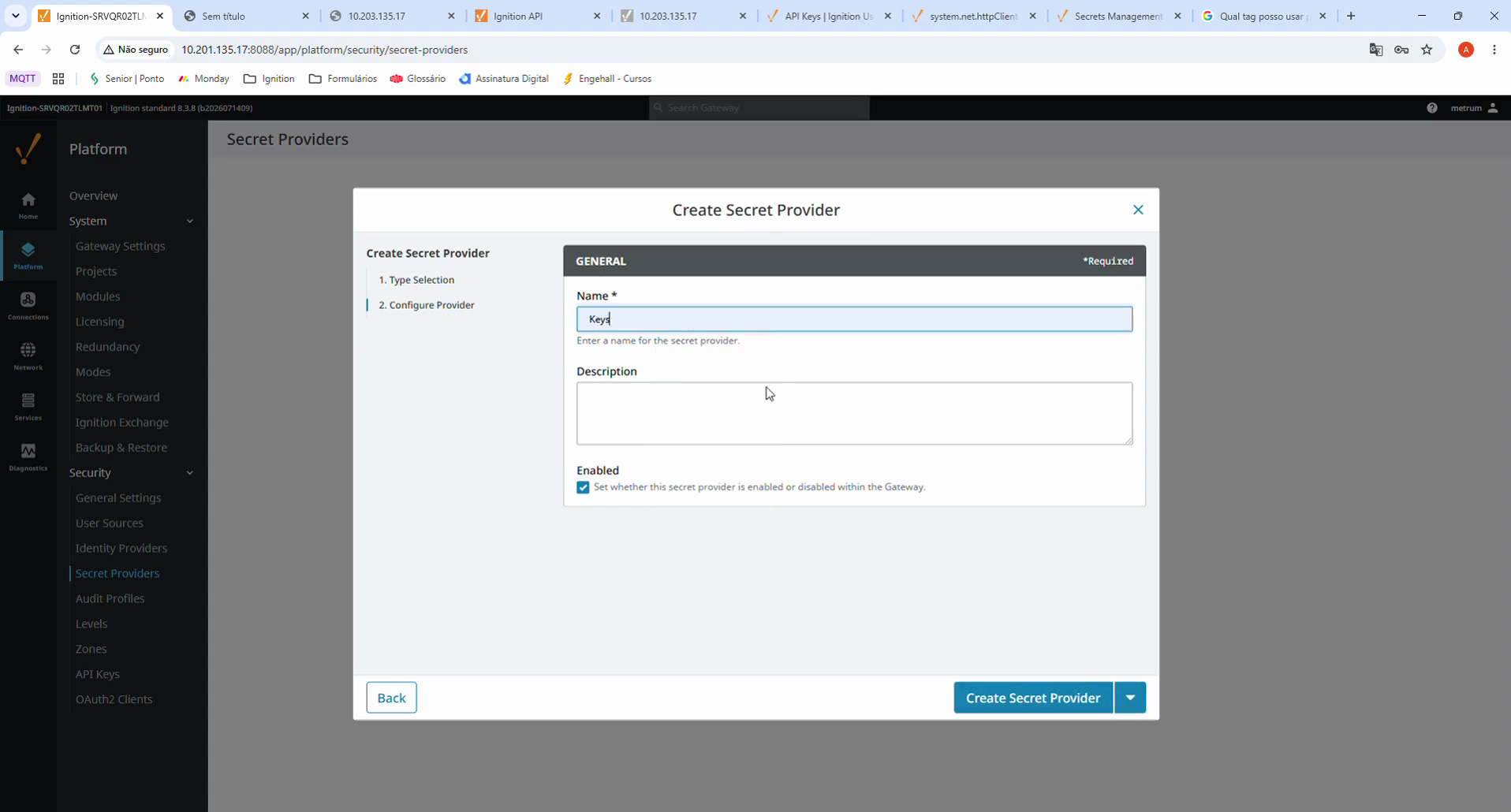Close the Create Secret Provider dialog
1511x812 pixels.
(x=1138, y=210)
